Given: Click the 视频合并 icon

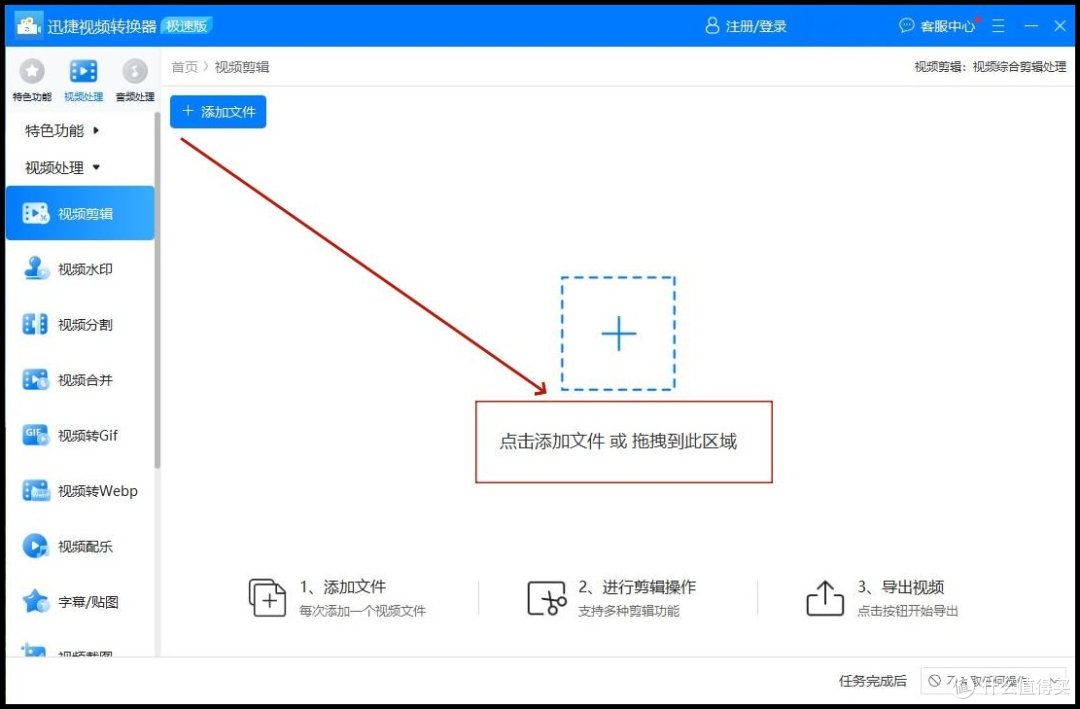Looking at the screenshot, I should 35,380.
